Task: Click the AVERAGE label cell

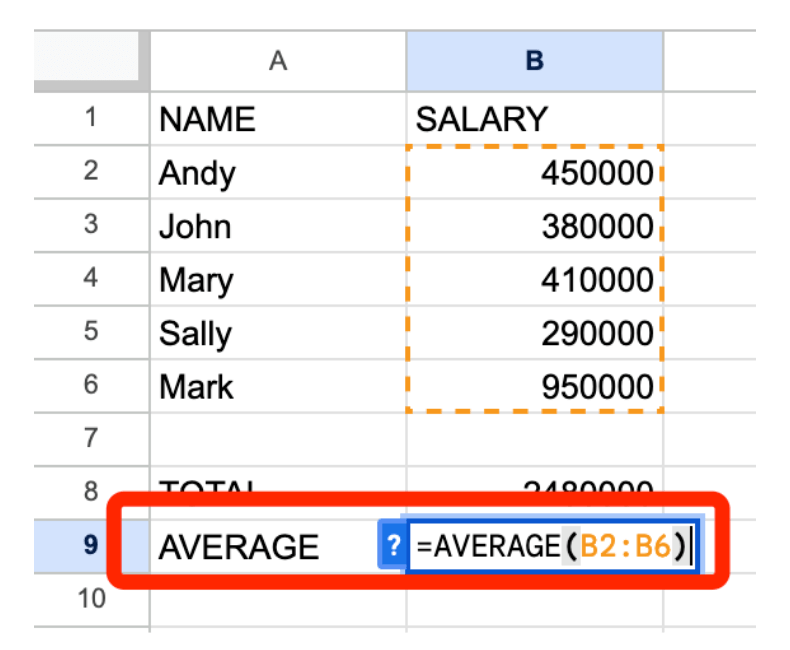Action: [262, 546]
